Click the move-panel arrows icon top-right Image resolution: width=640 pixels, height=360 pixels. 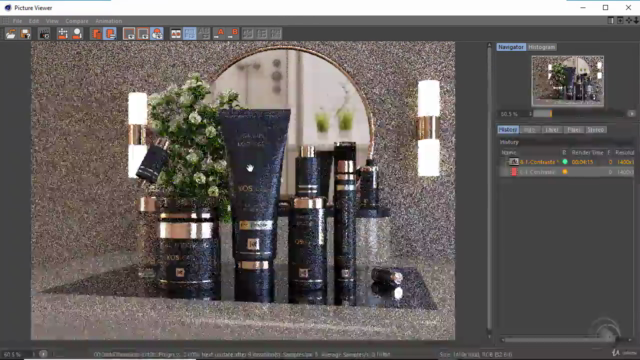629,20
